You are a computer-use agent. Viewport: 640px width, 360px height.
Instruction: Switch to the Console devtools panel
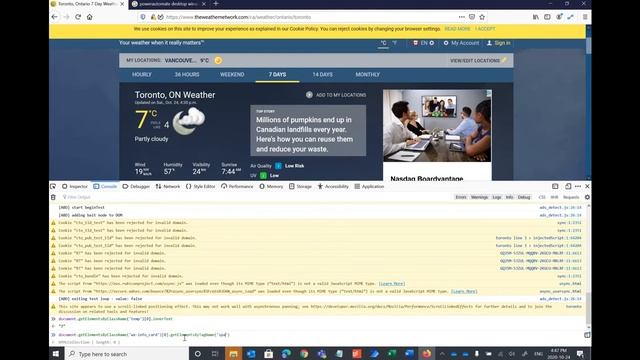105,187
